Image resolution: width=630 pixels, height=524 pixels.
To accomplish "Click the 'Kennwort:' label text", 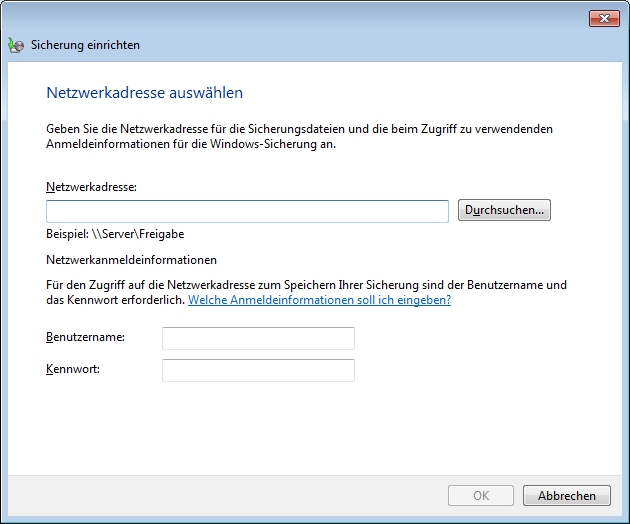I will point(74,370).
